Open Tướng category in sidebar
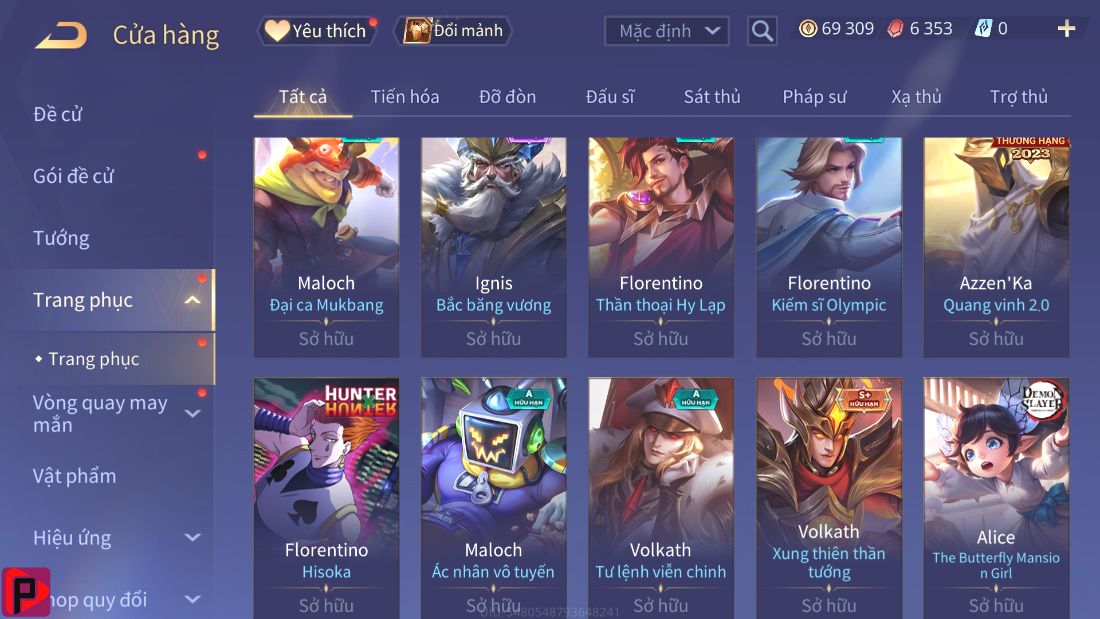 [x=61, y=239]
